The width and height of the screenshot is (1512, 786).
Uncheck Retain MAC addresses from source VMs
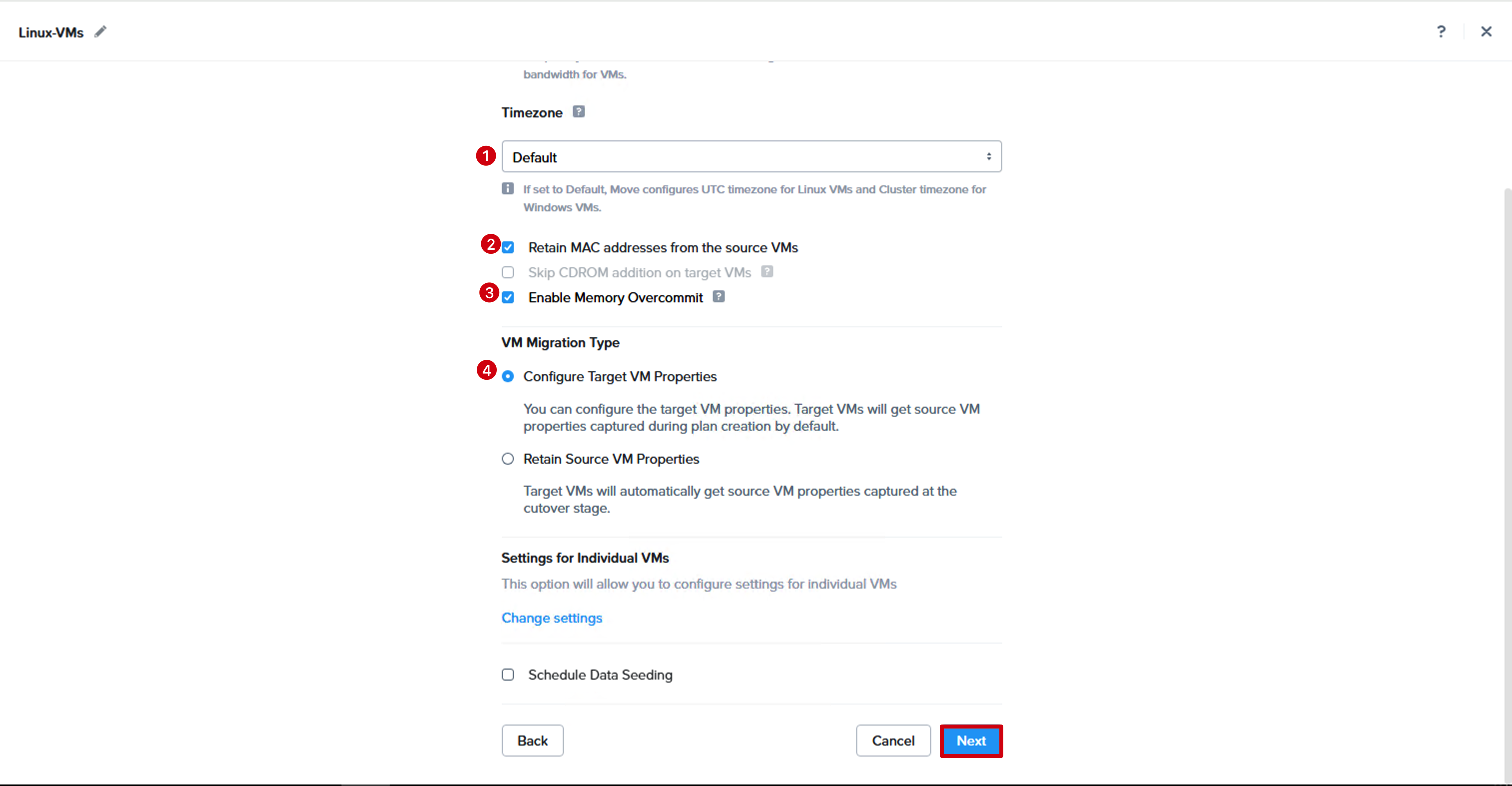tap(508, 248)
